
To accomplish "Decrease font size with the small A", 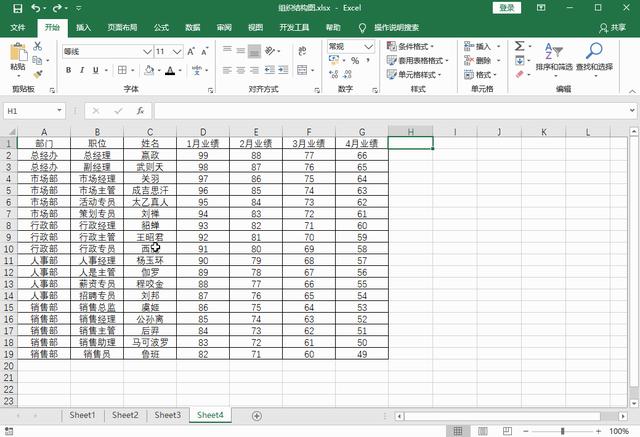I will [204, 51].
